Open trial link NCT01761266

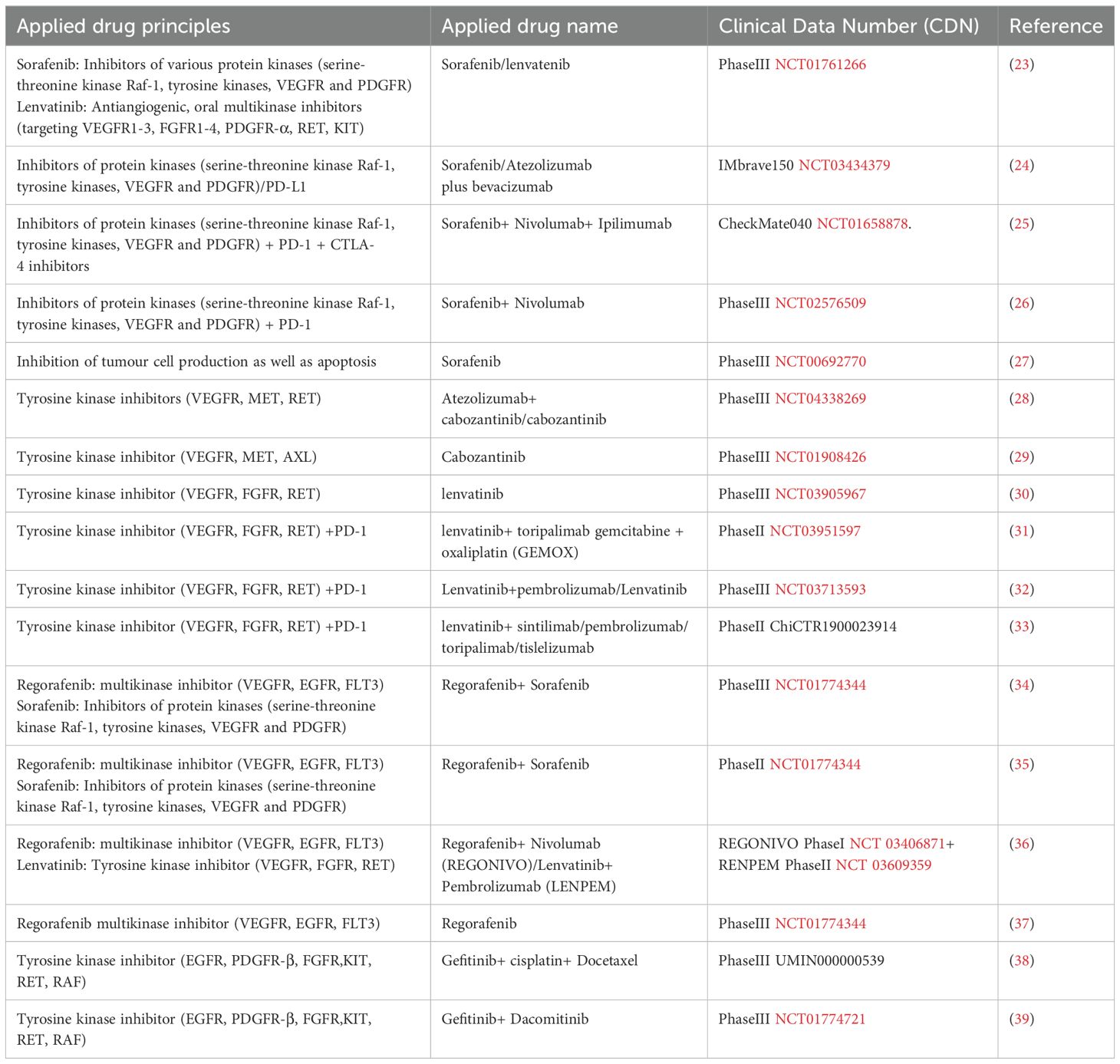click(x=820, y=64)
